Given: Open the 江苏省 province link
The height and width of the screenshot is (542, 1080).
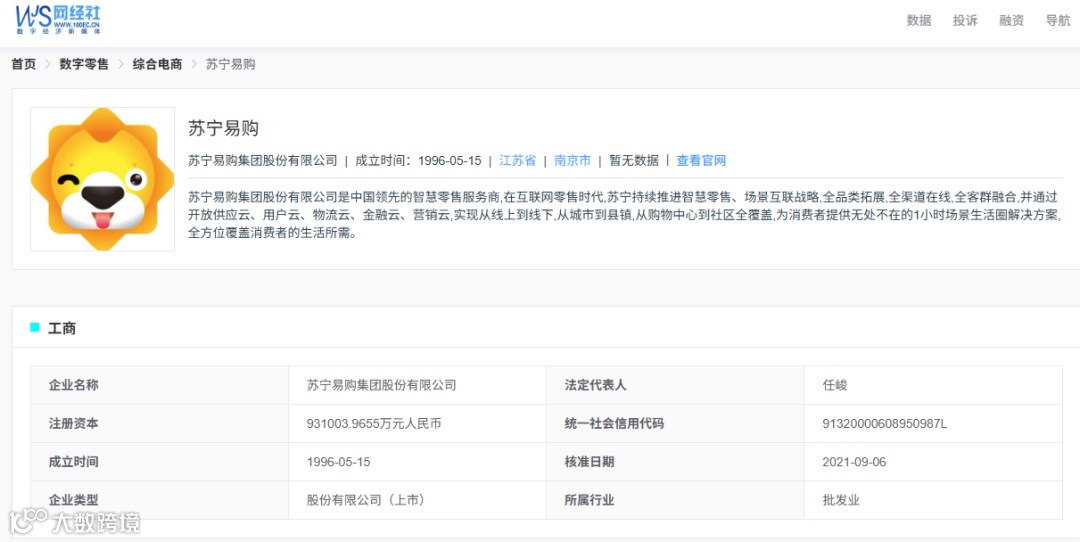Looking at the screenshot, I should (x=517, y=160).
